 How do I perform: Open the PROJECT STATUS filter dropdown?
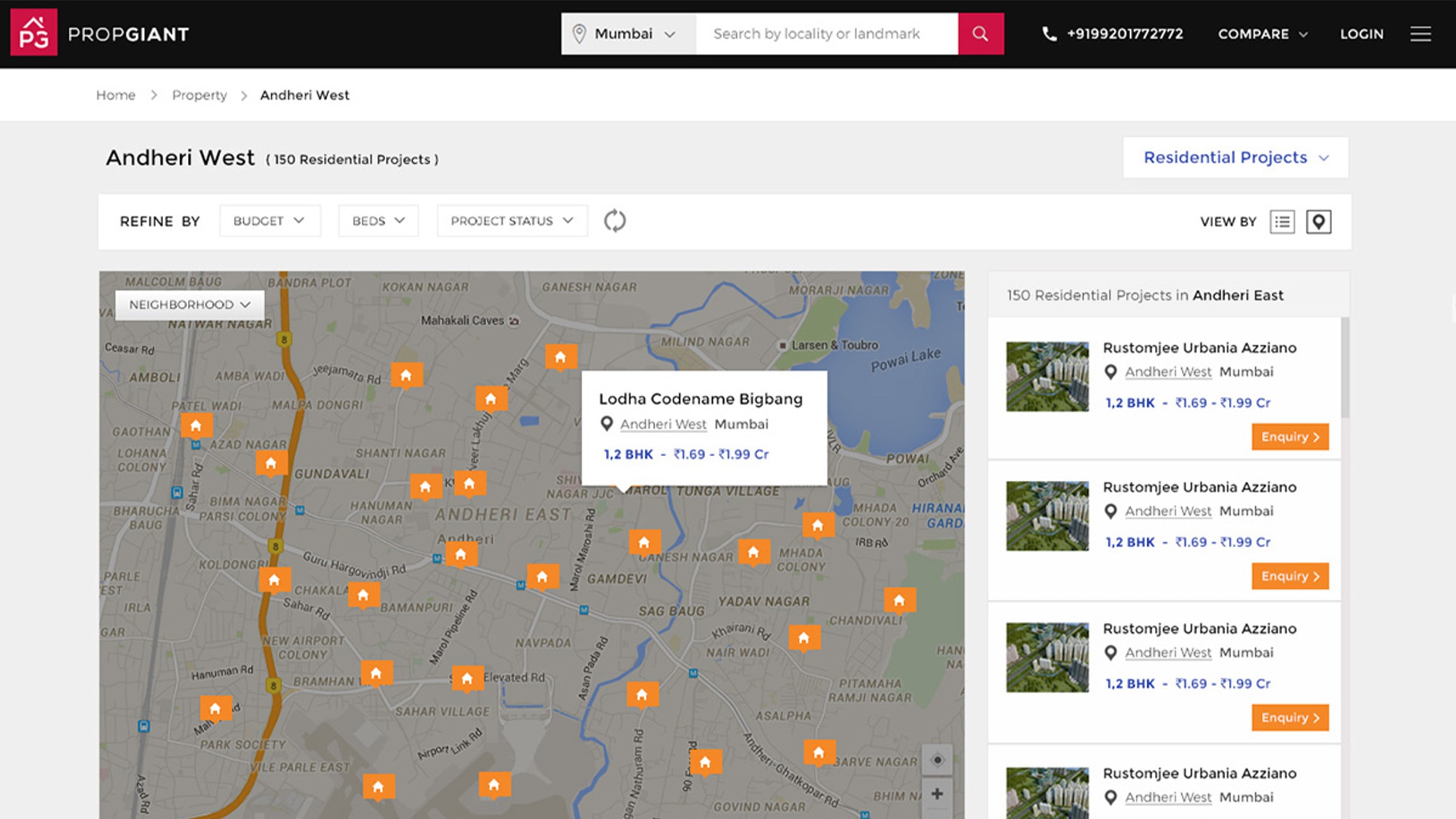(x=512, y=221)
